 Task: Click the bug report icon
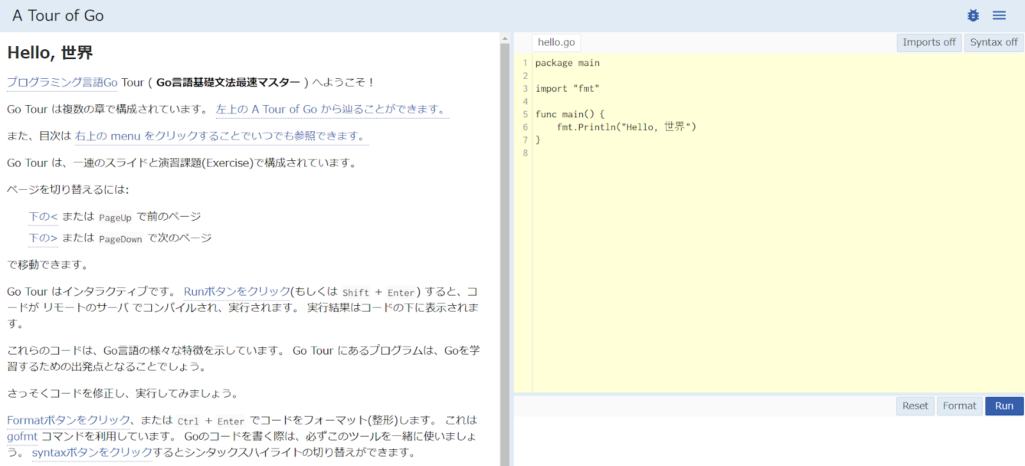tap(973, 16)
